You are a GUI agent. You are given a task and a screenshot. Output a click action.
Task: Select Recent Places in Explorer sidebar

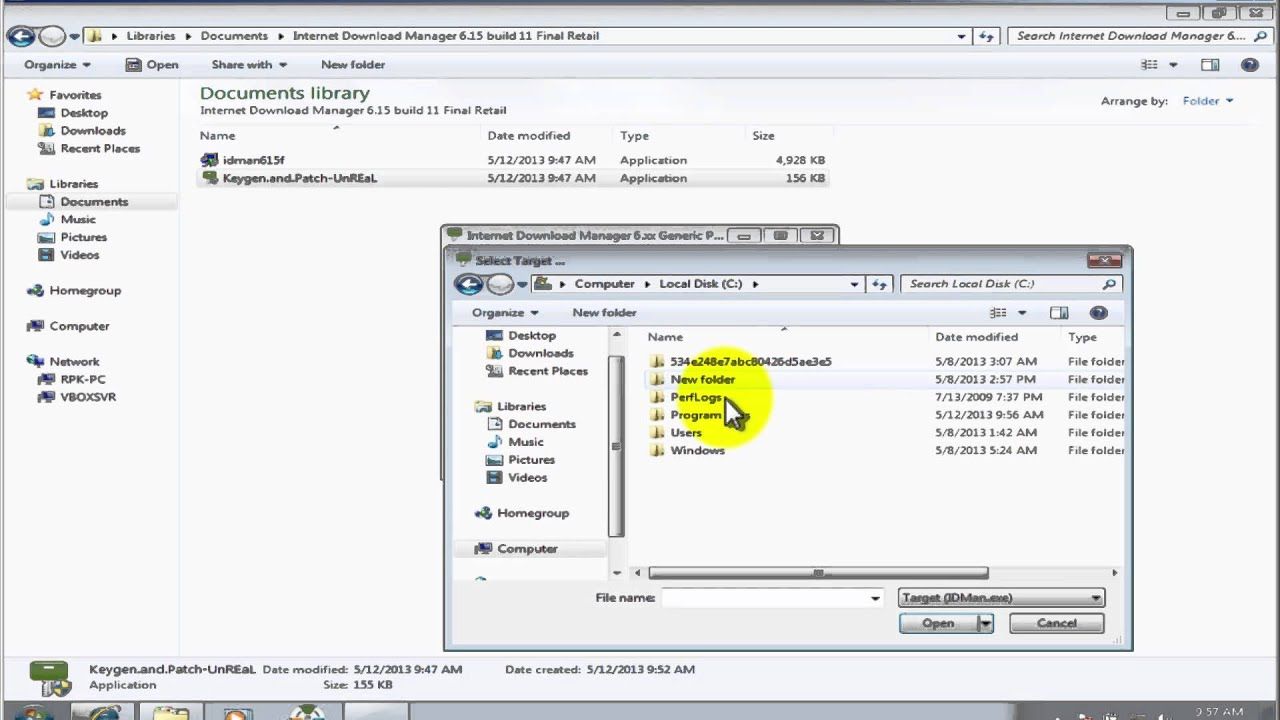pos(100,149)
